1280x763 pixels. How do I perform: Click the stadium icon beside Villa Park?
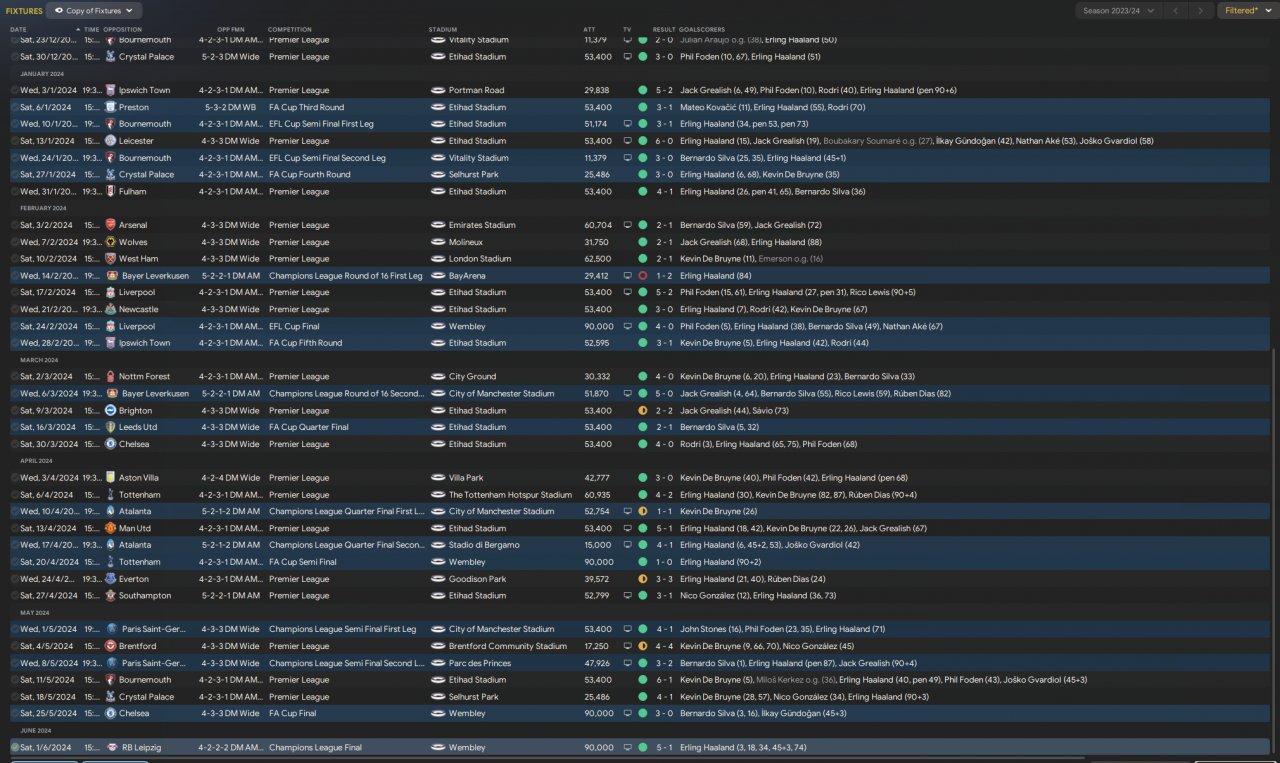[x=437, y=478]
